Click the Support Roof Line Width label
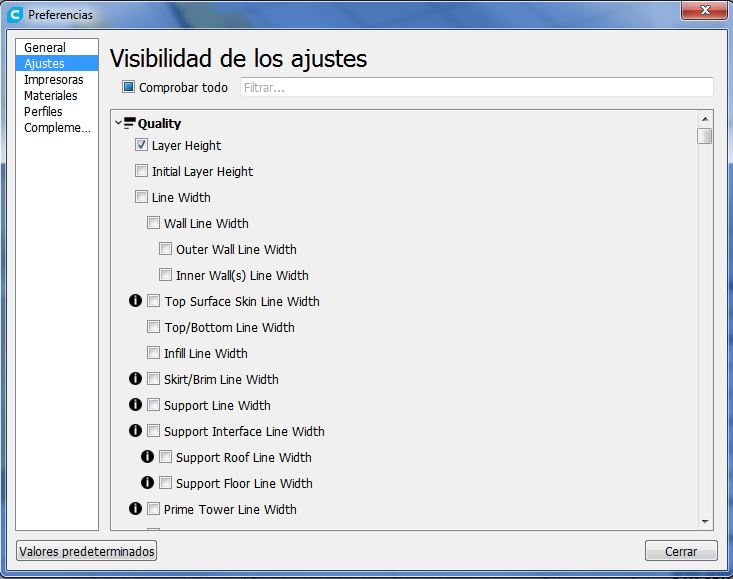733x579 pixels. coord(244,457)
